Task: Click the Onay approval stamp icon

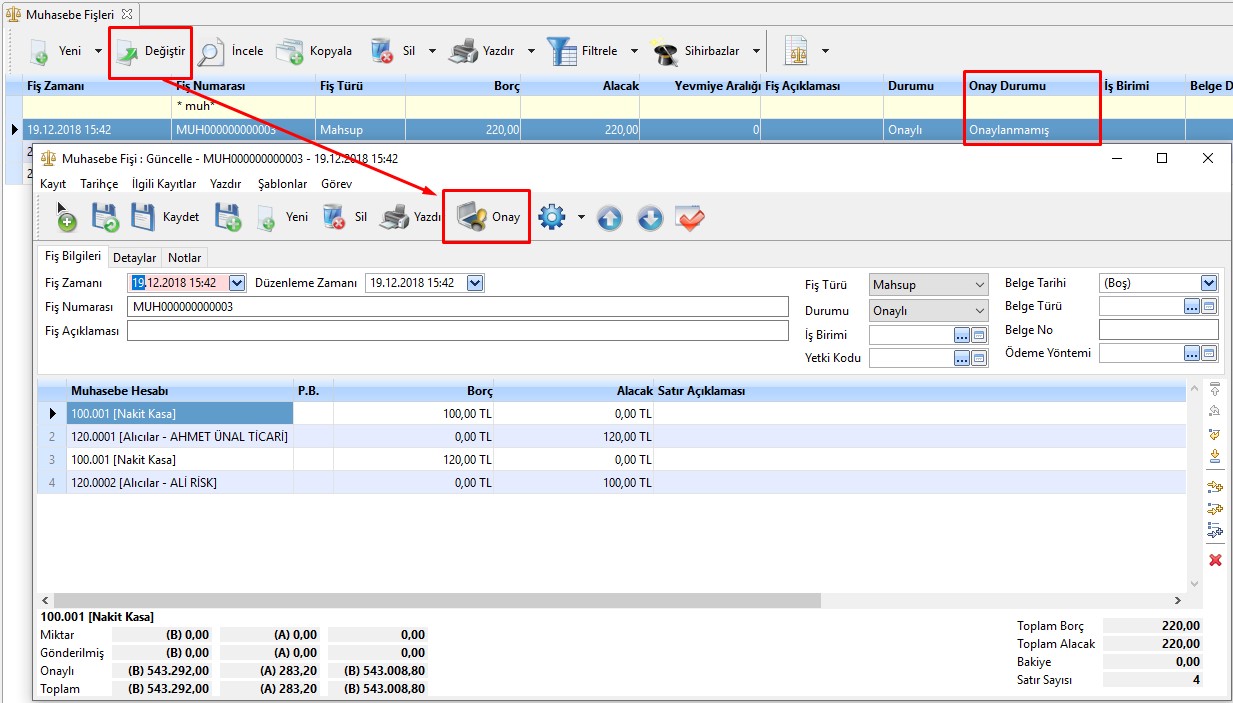Action: (x=471, y=217)
